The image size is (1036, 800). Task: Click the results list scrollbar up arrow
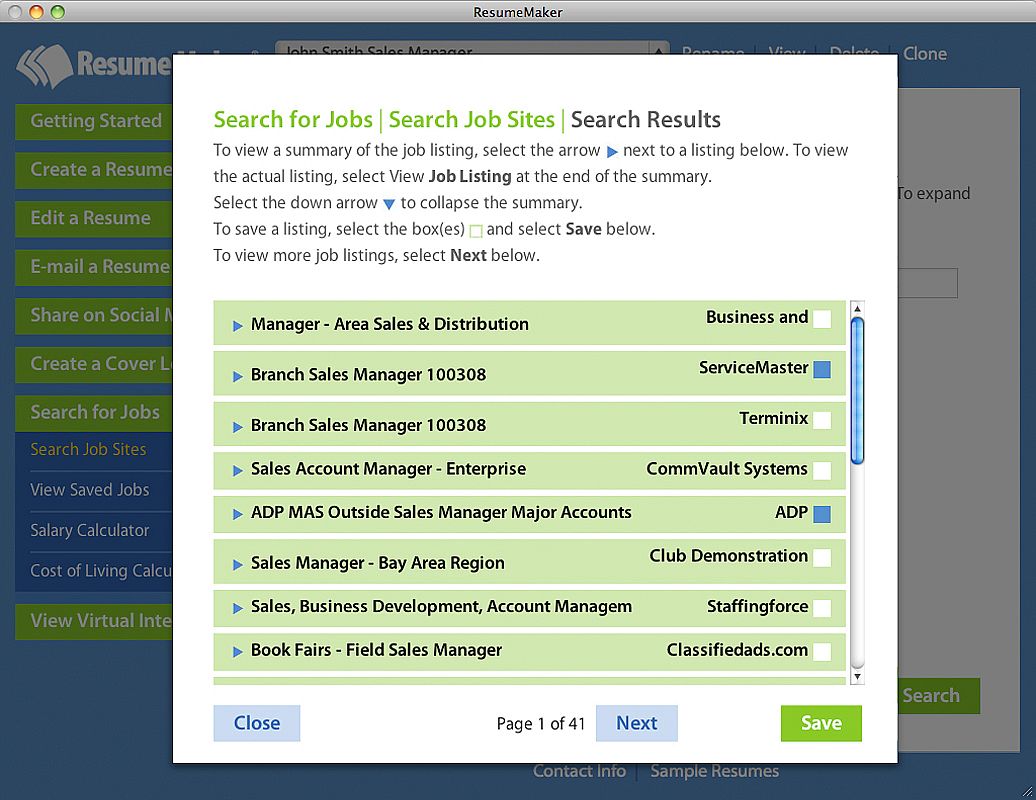(857, 309)
